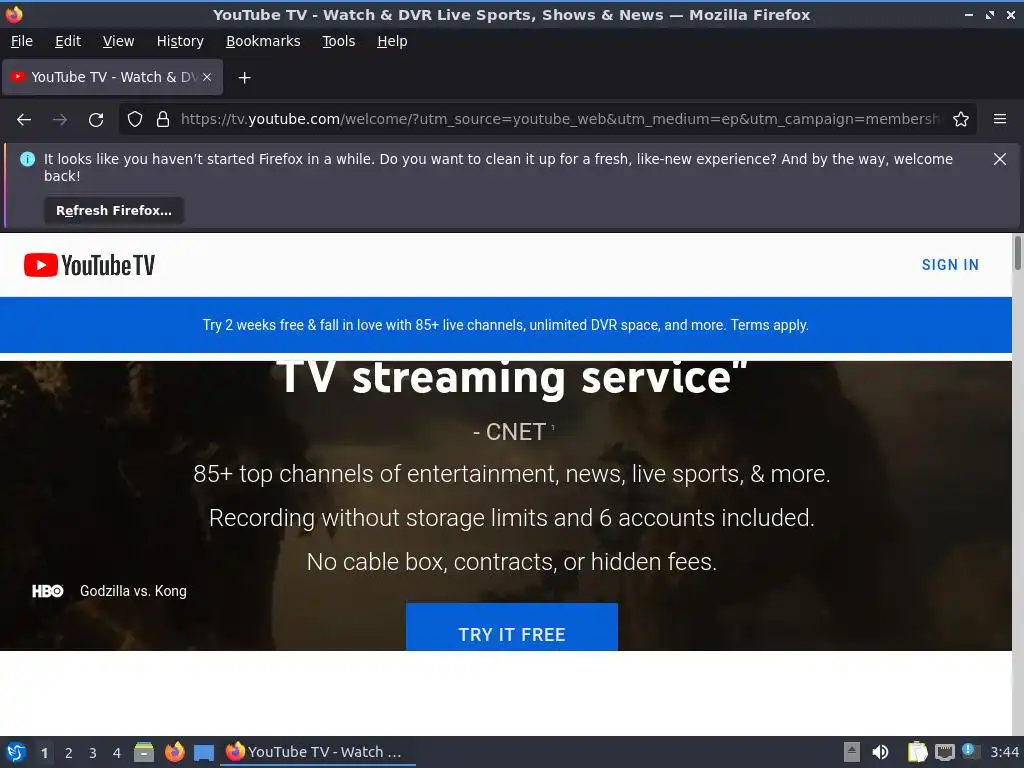This screenshot has width=1024, height=768.
Task: Click the Refresh Firefox button
Action: [x=114, y=211]
